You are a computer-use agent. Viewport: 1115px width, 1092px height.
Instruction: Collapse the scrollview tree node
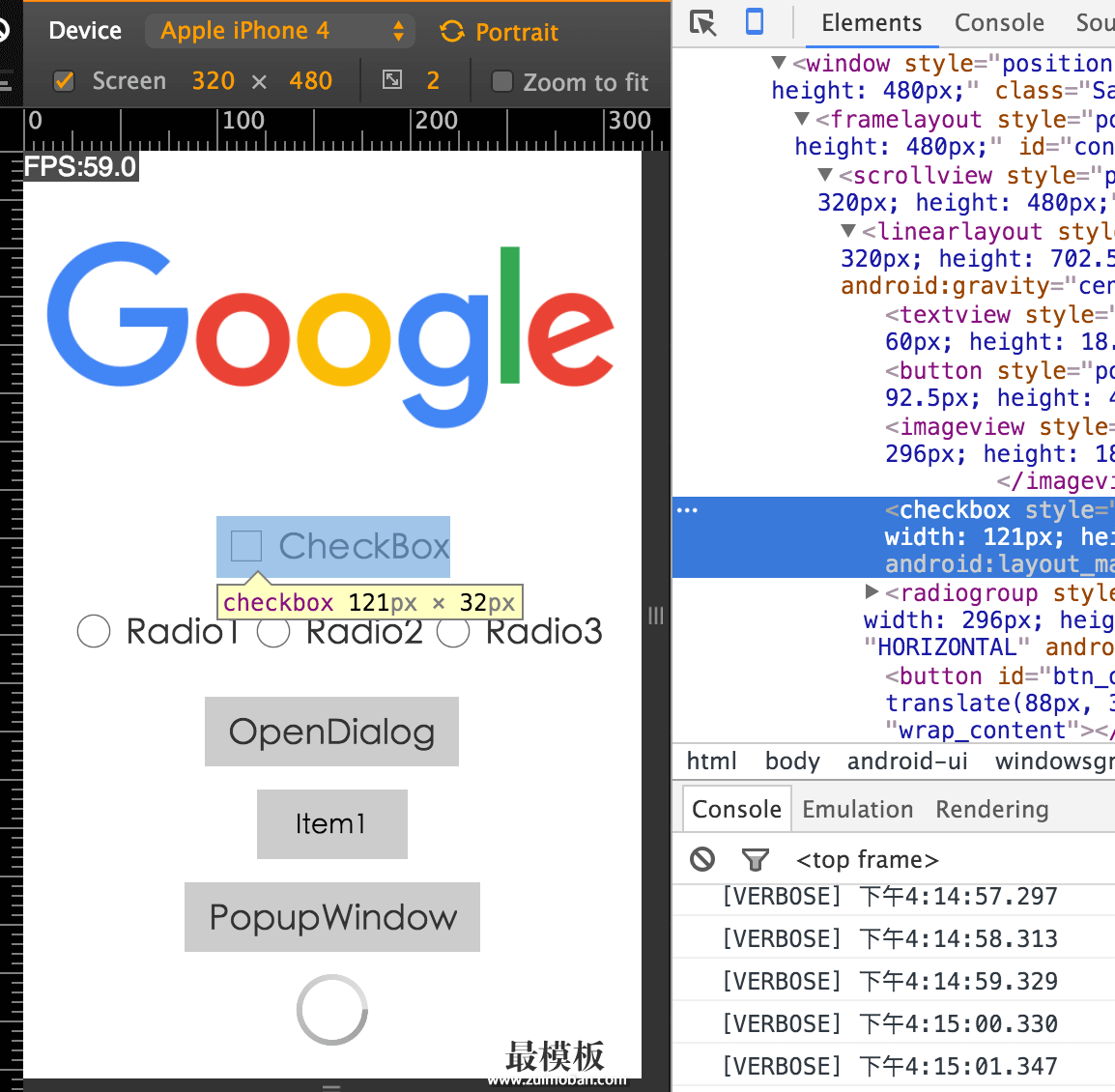825,175
